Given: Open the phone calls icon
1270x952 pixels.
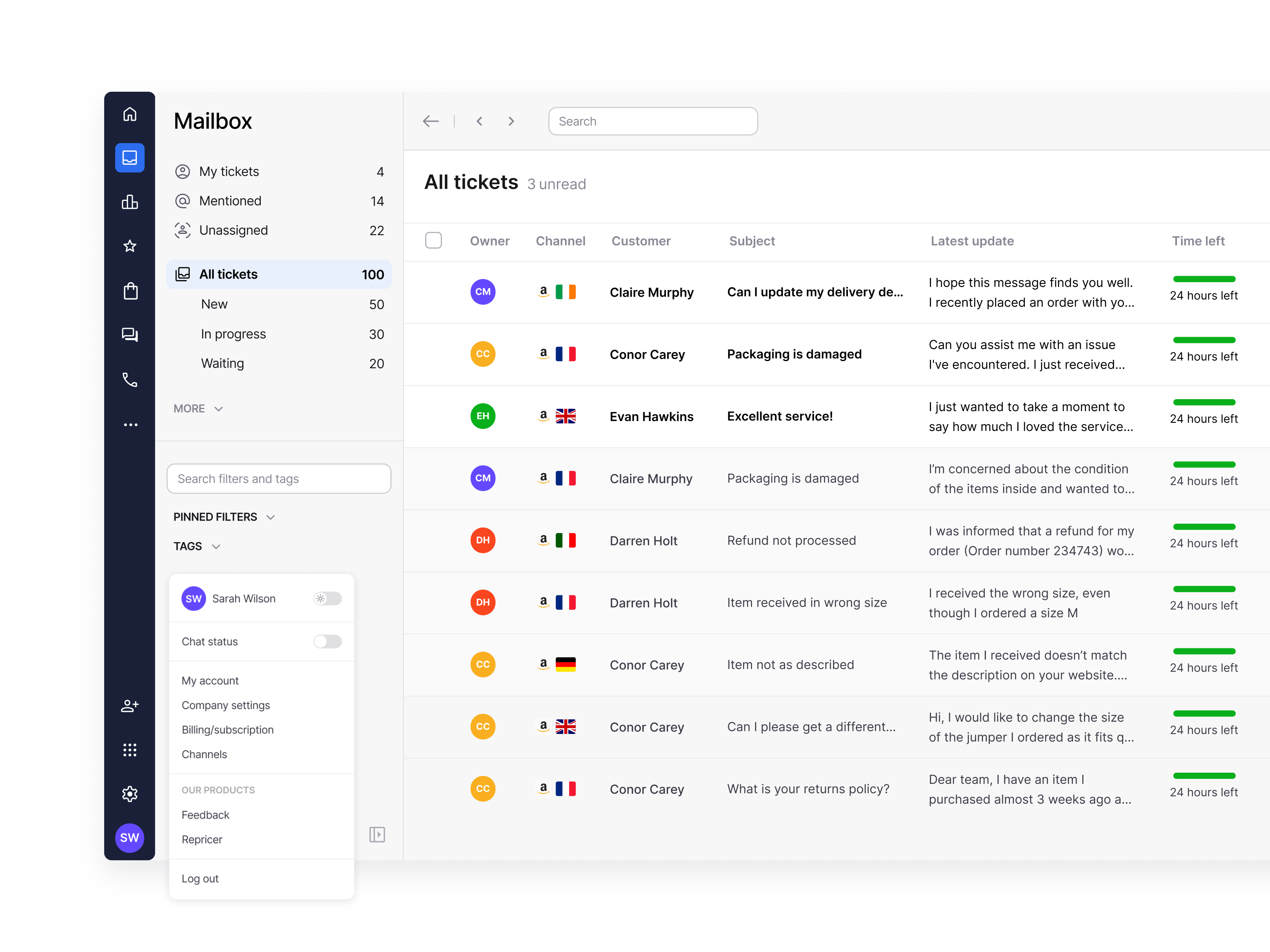Looking at the screenshot, I should tap(130, 379).
